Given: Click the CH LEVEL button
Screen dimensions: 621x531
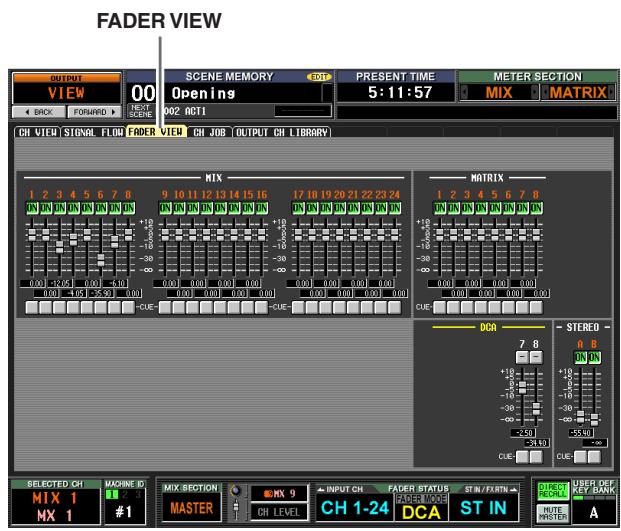Looking at the screenshot, I should [x=279, y=512].
